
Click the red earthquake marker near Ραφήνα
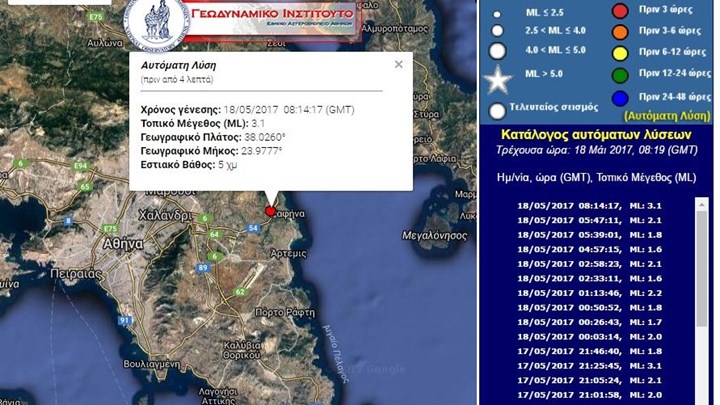tap(270, 211)
